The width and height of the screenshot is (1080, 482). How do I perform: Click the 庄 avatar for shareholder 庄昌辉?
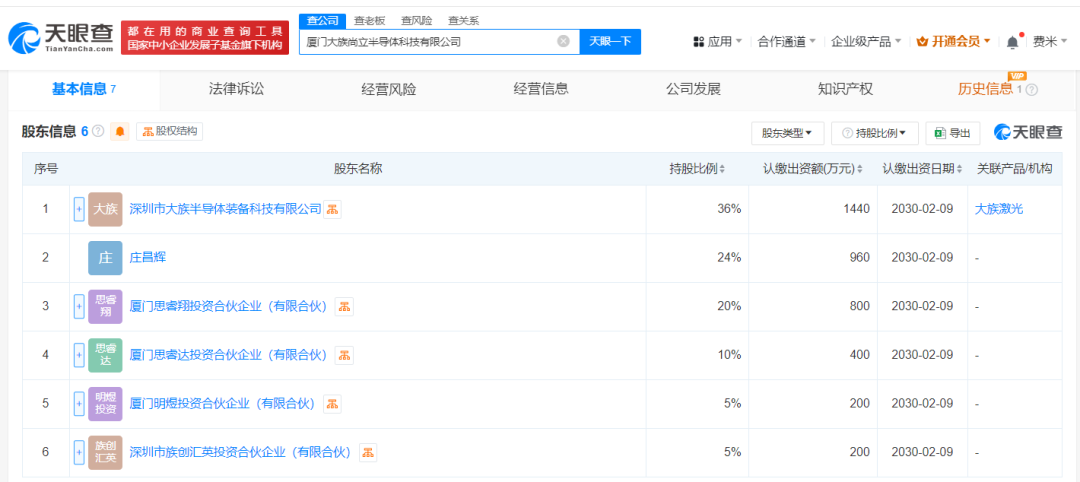pyautogui.click(x=105, y=258)
